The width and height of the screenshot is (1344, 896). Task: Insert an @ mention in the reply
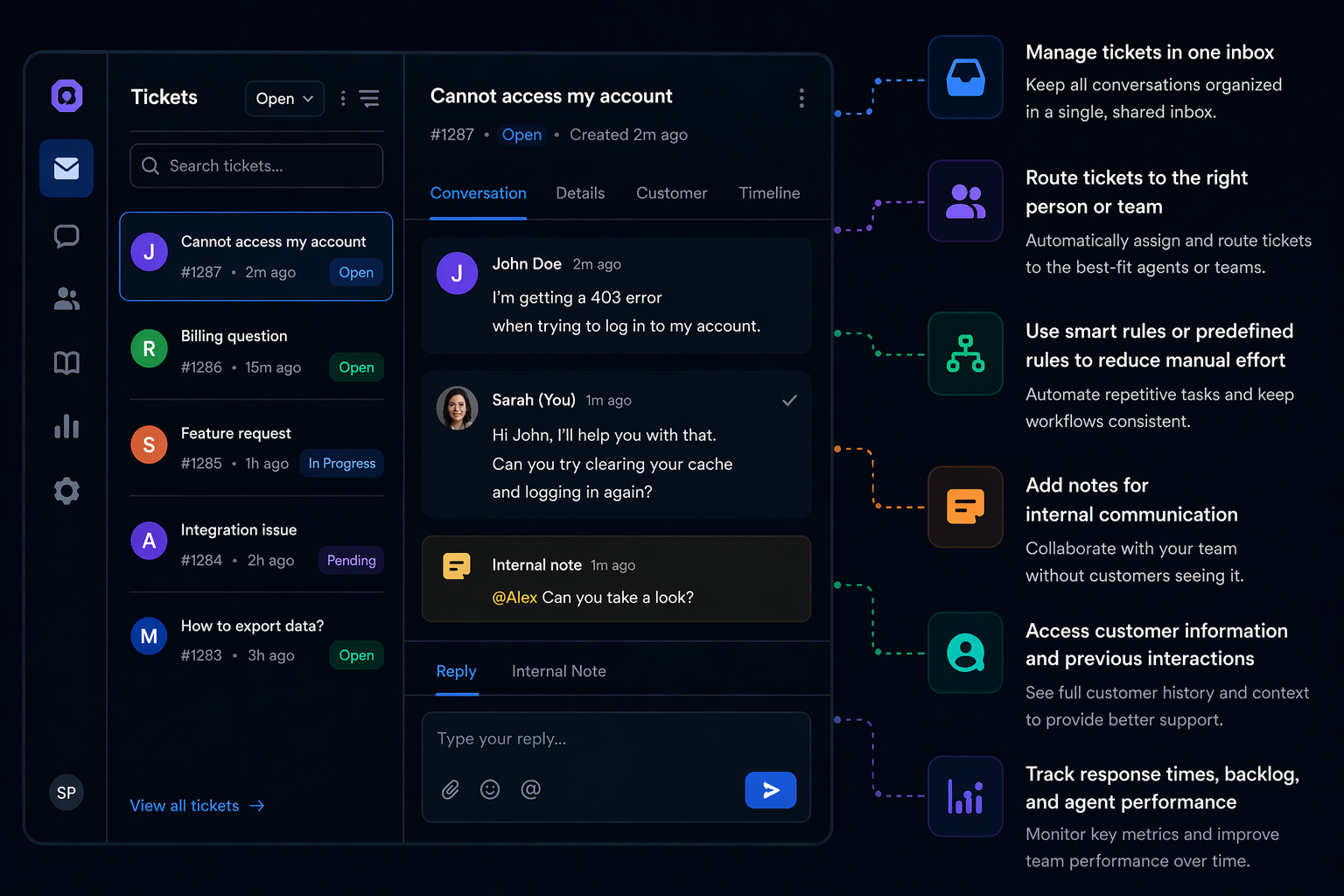530,789
